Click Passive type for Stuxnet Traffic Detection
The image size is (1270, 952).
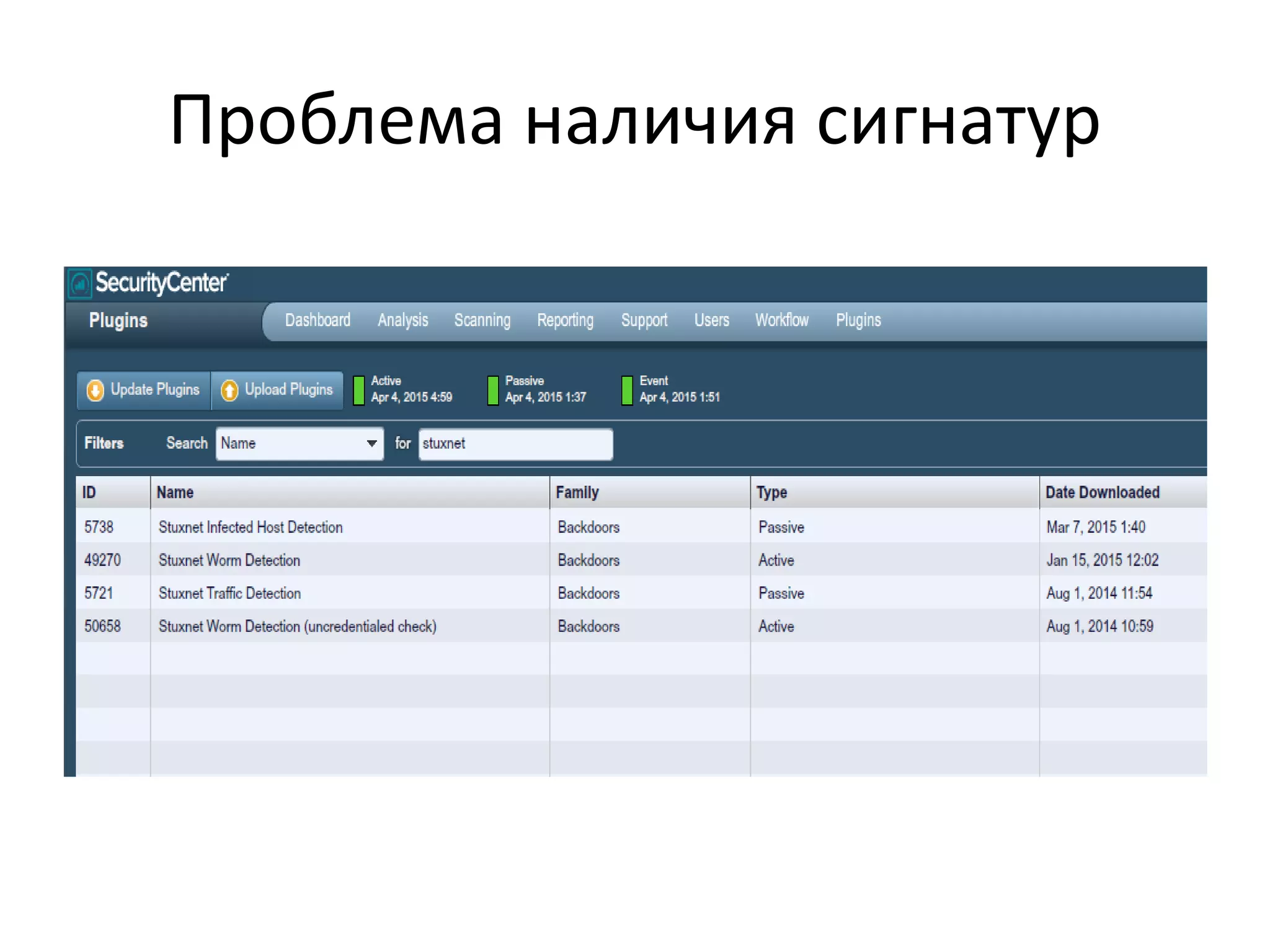781,593
